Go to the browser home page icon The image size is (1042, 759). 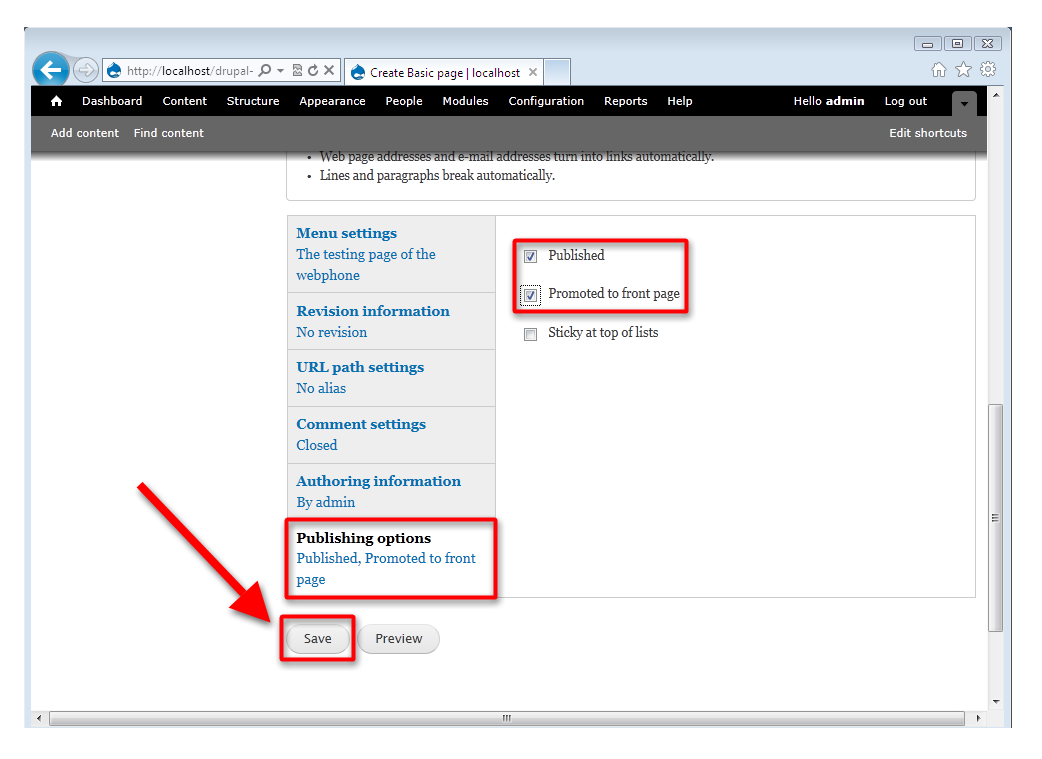[x=939, y=70]
